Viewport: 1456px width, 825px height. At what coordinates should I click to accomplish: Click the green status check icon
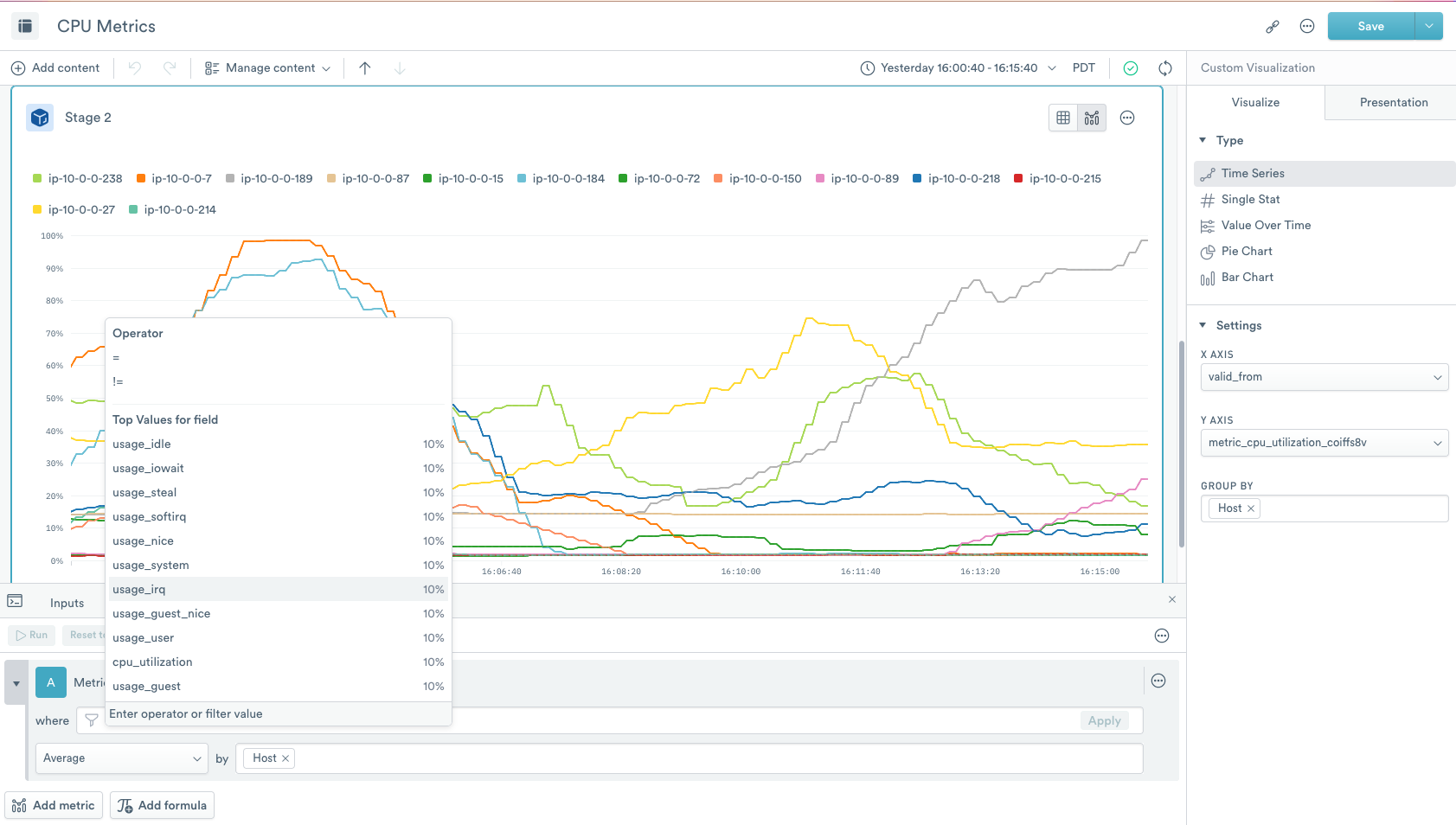click(x=1131, y=68)
